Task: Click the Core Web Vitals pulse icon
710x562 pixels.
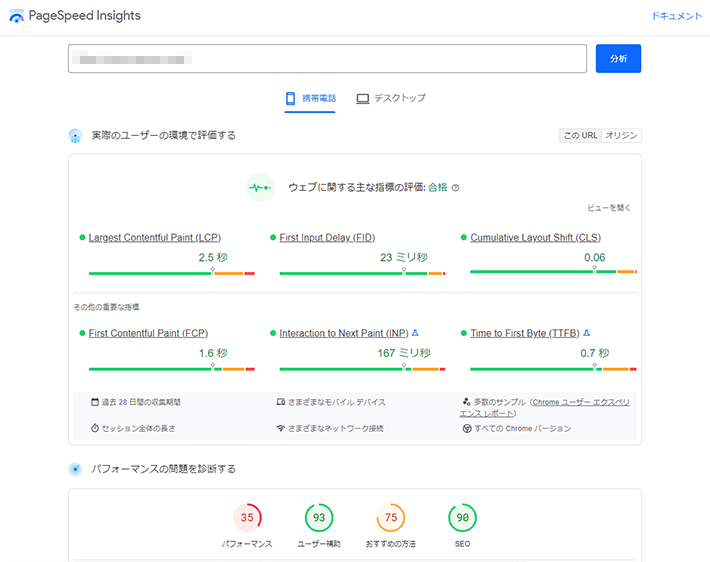Action: [x=260, y=187]
